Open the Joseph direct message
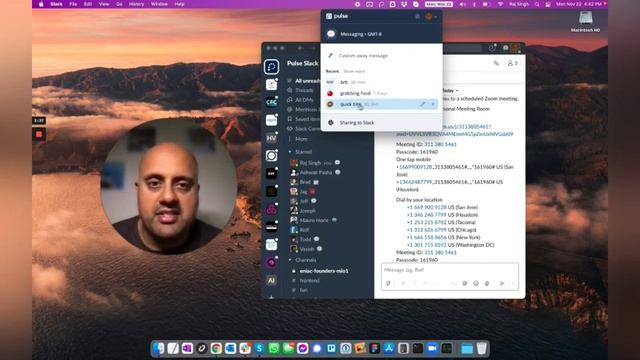 (307, 211)
